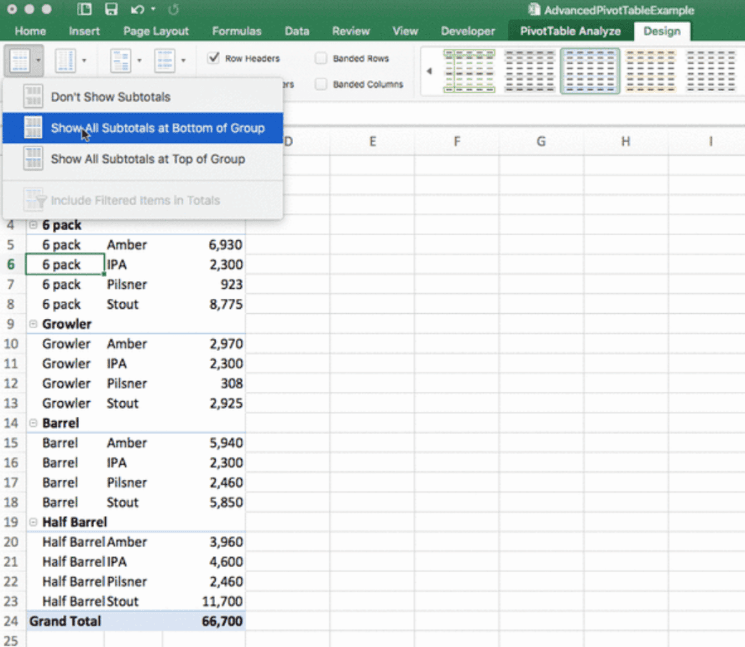
Task: Click the Grand Total cell
Action: (65, 621)
